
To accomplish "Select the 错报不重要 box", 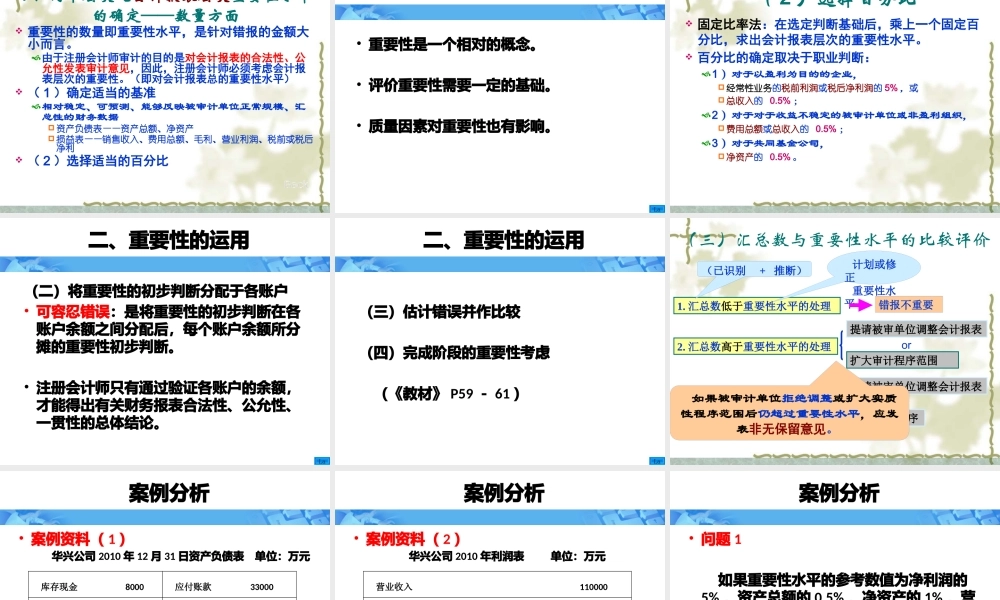I will coord(909,305).
